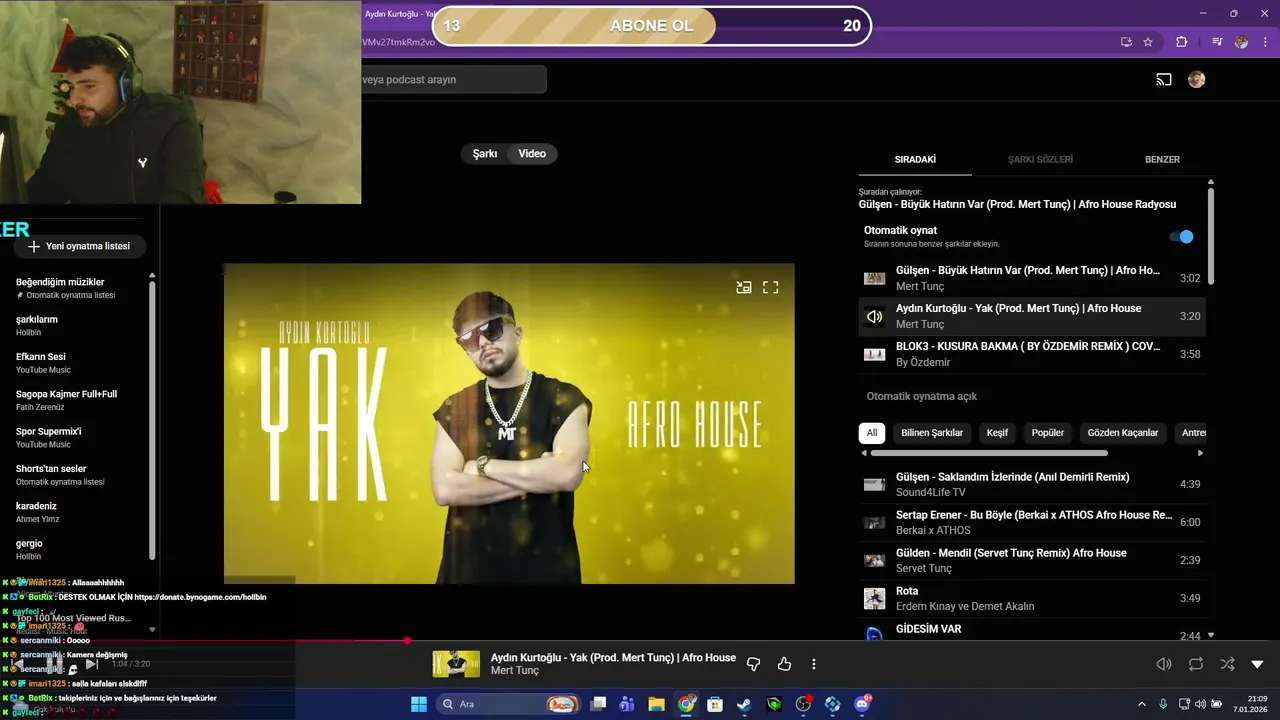Viewport: 1280px width, 720px height.
Task: Dislike the current song
Action: pos(754,664)
